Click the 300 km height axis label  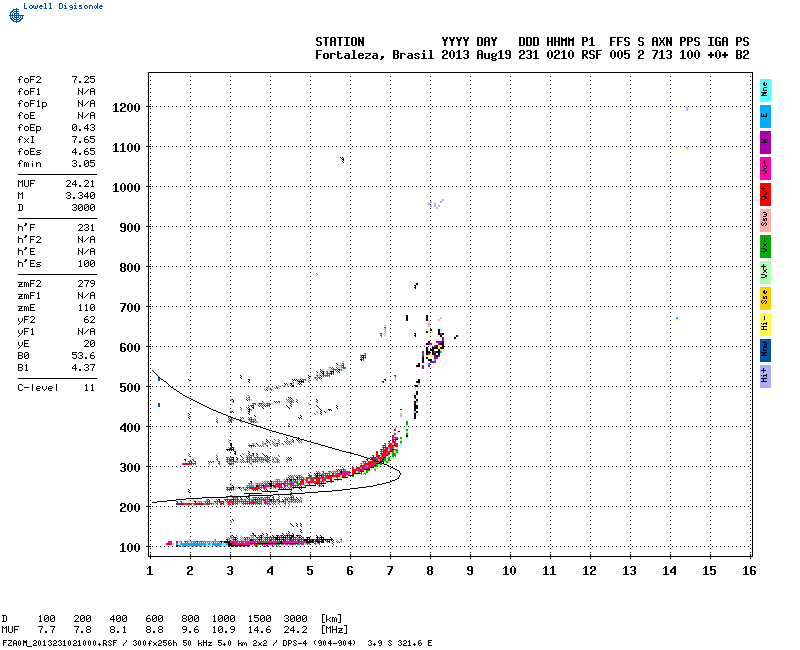[130, 468]
